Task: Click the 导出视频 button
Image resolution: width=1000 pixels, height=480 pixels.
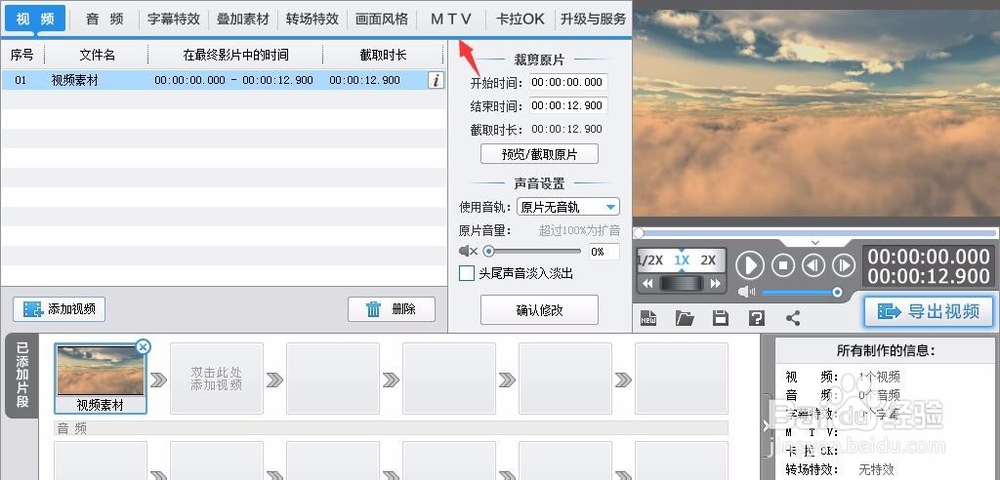Action: pos(929,311)
